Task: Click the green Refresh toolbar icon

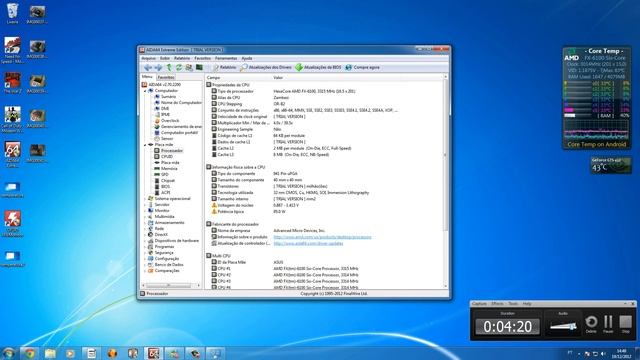Action: [x=179, y=67]
